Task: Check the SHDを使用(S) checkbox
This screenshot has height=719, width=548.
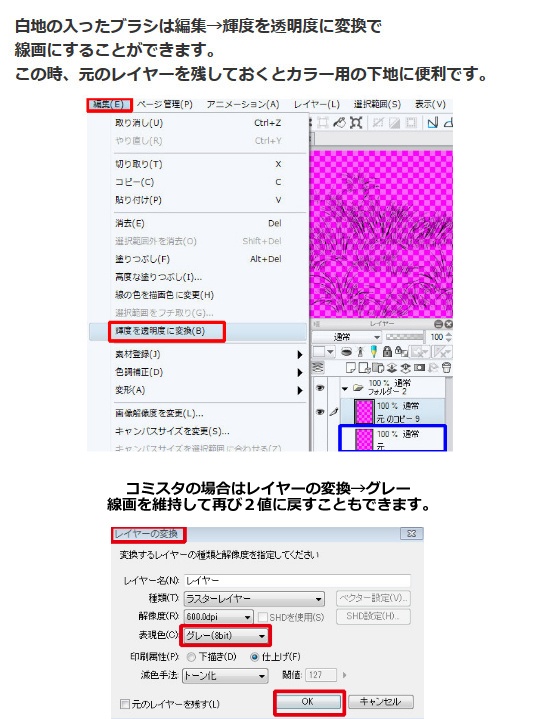Action: tap(263, 617)
